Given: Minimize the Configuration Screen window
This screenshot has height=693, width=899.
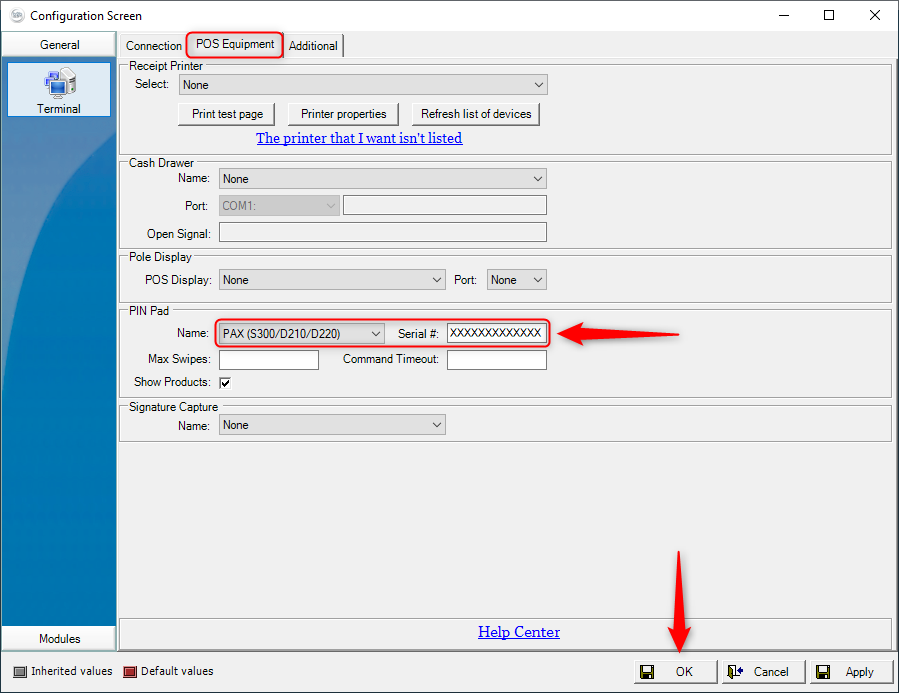Looking at the screenshot, I should [x=784, y=15].
